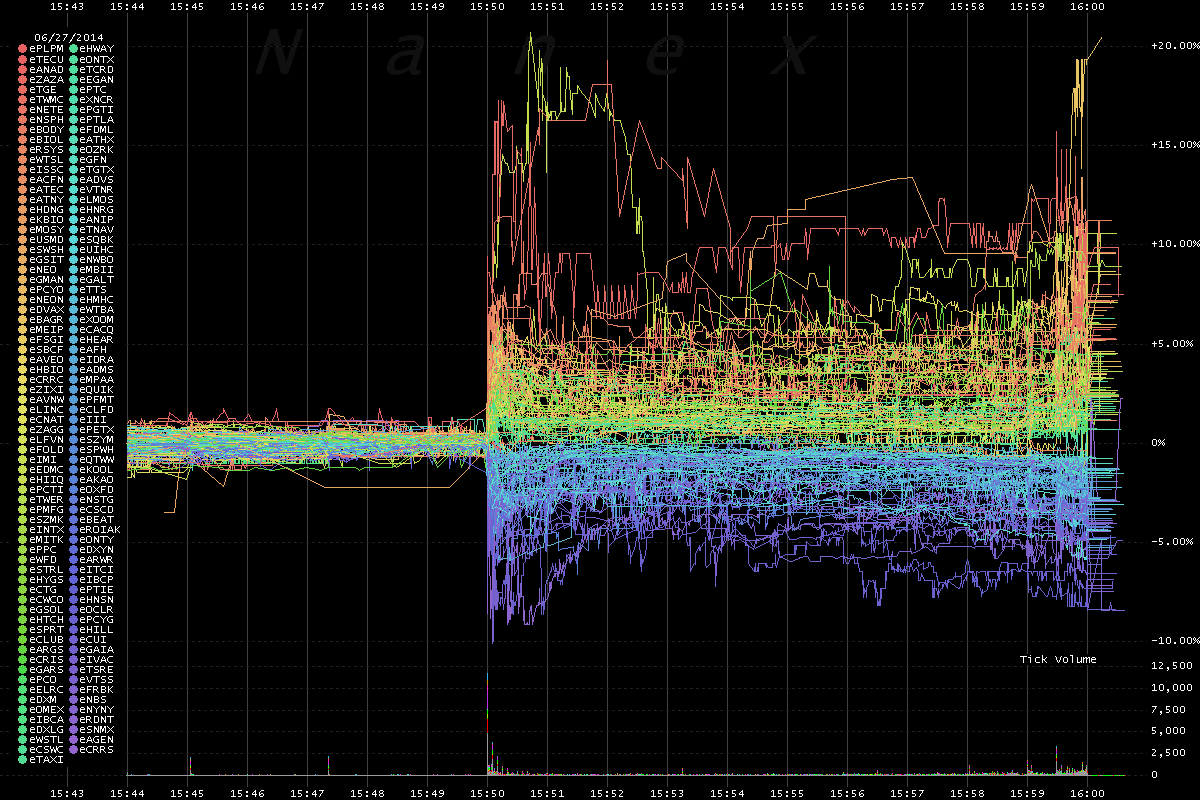Click the eTGTX ticker label
This screenshot has width=1200, height=800.
(96, 169)
